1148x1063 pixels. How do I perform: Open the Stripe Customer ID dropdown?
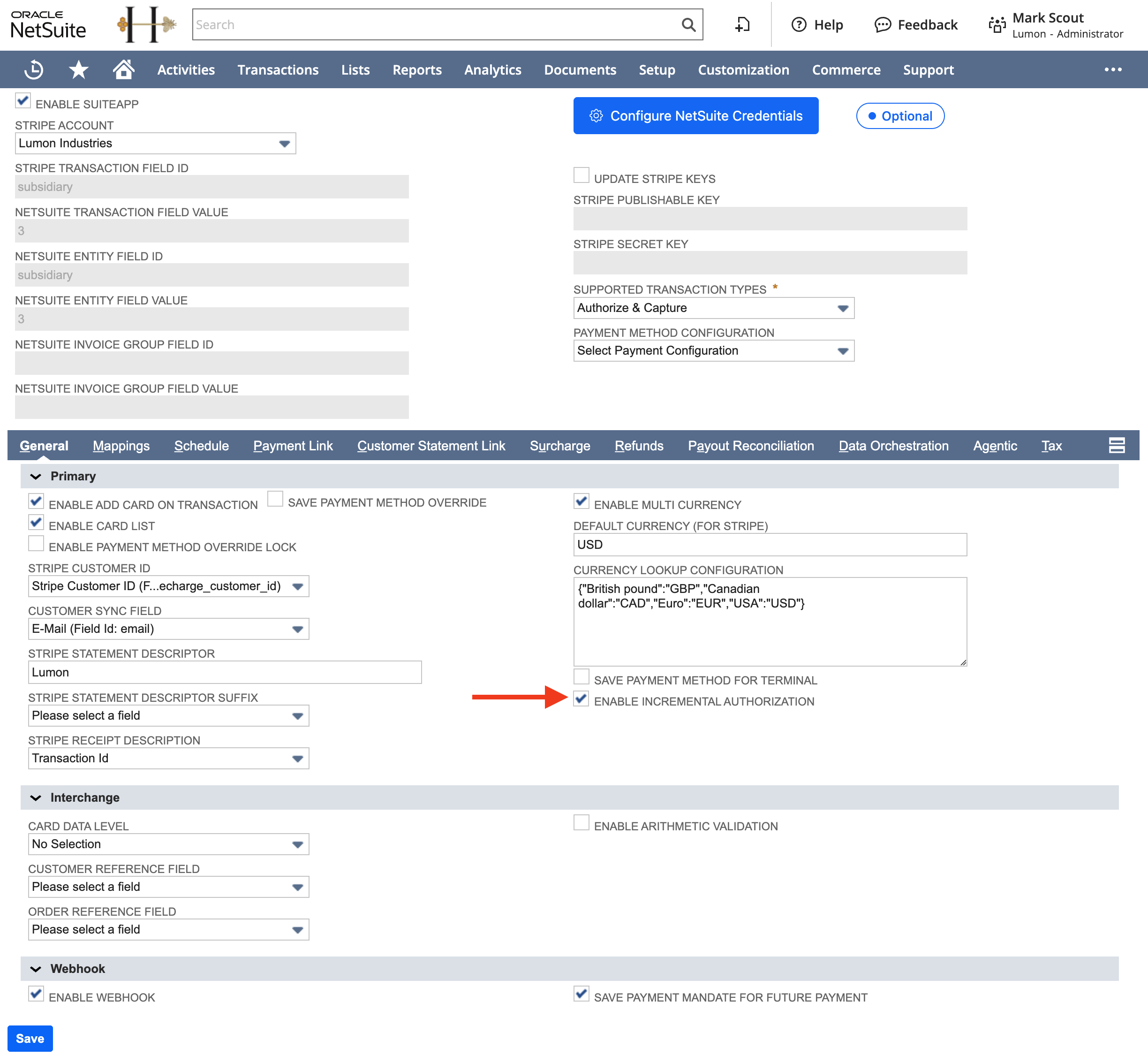tap(168, 586)
